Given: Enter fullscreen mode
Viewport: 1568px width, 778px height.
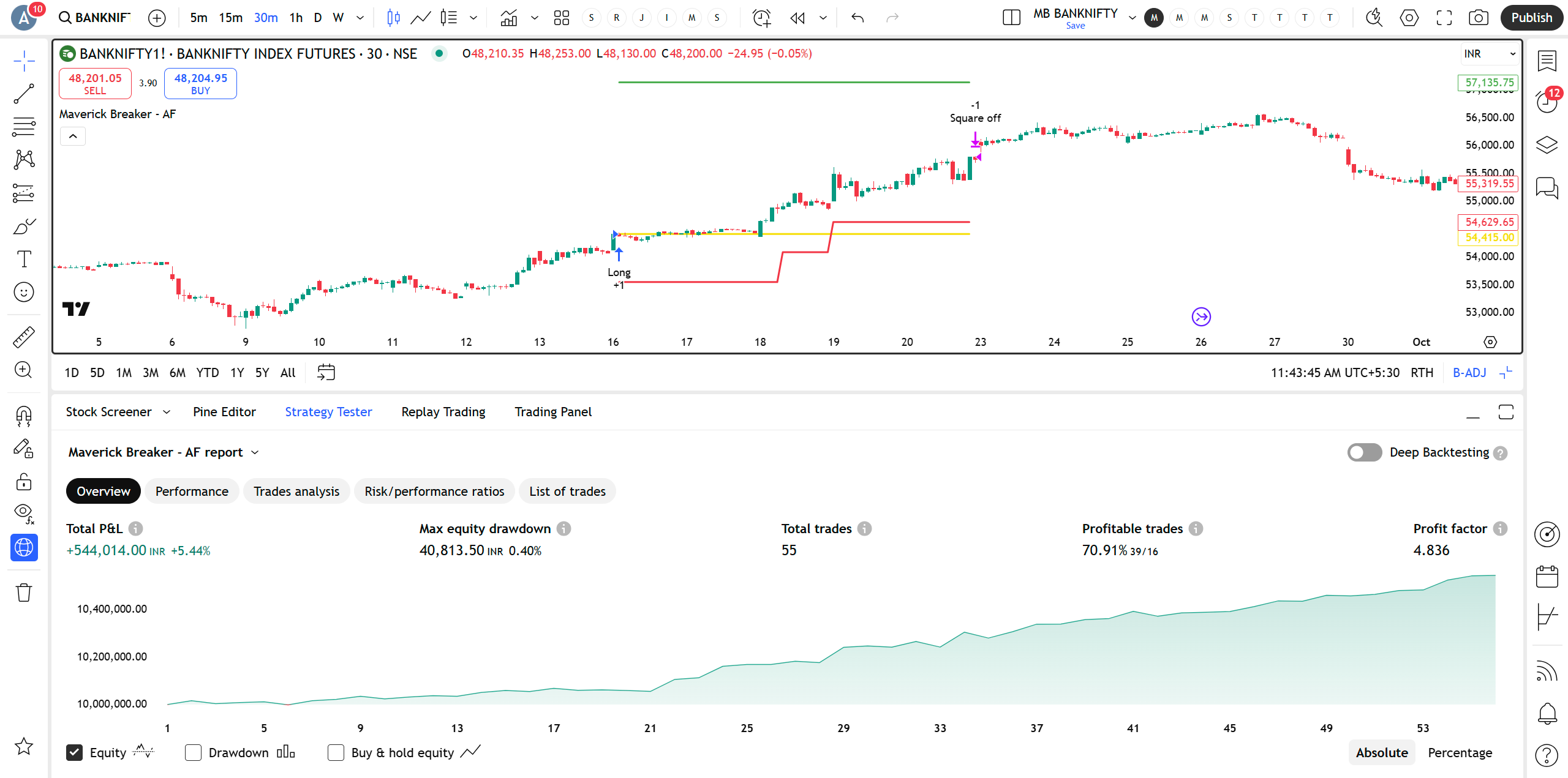Looking at the screenshot, I should pos(1444,18).
